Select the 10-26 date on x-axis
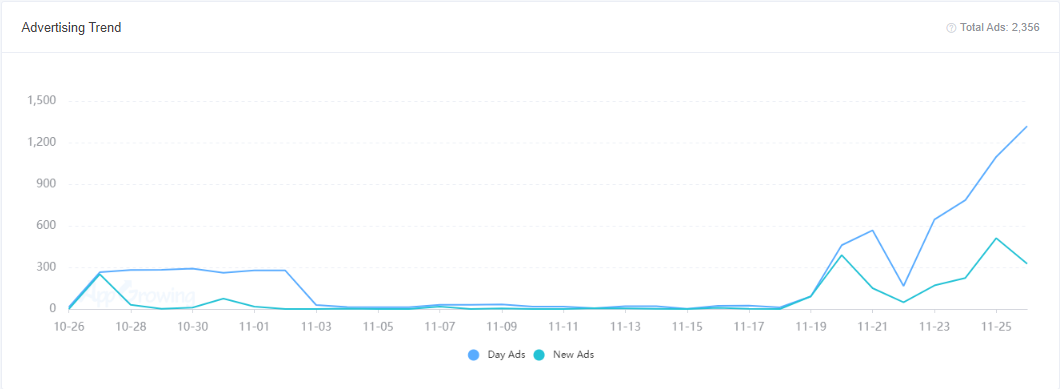This screenshot has height=389, width=1060. coord(68,327)
